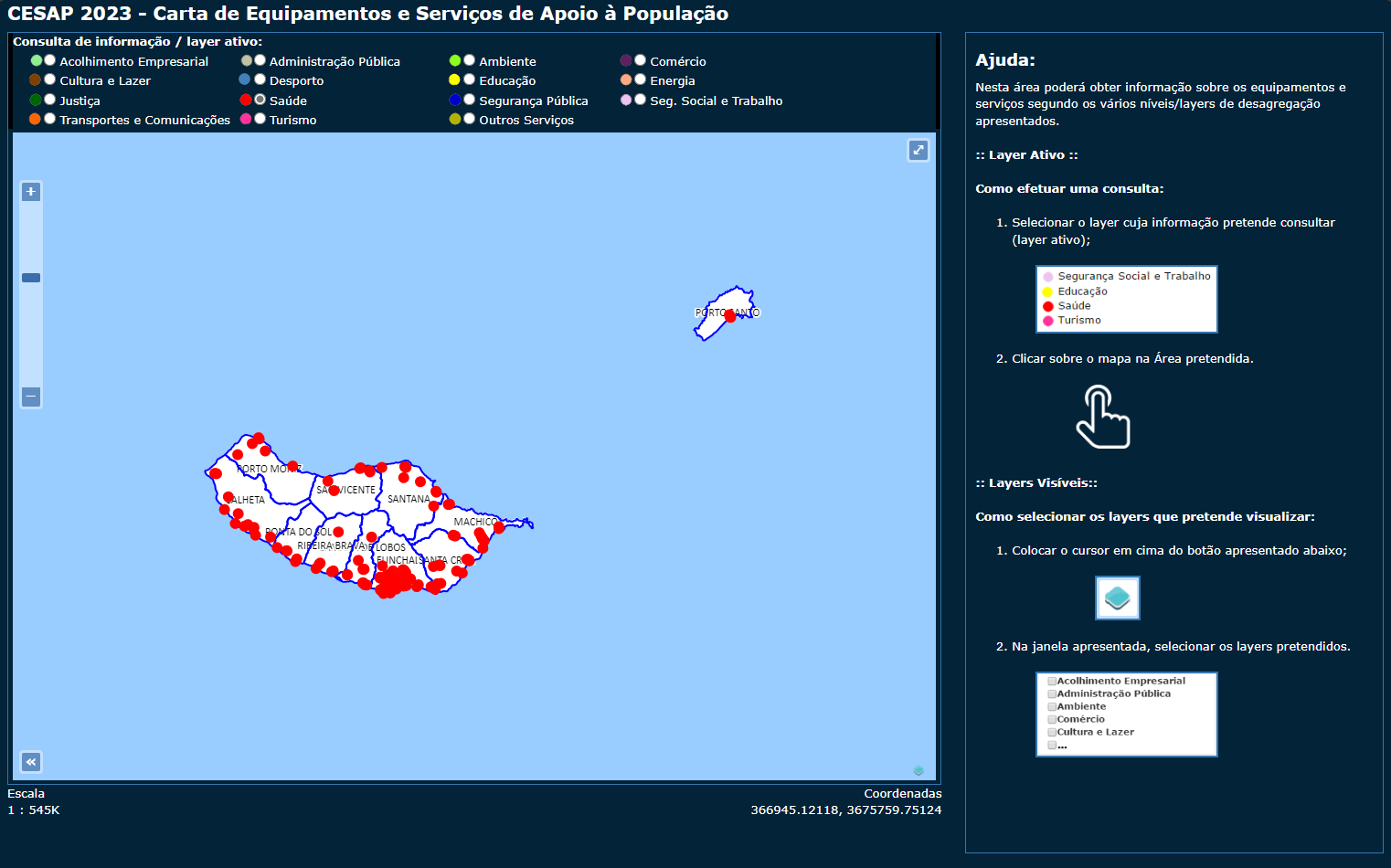Viewport: 1391px width, 868px height.
Task: Select the Comércio layer radio button
Action: pyautogui.click(x=640, y=60)
